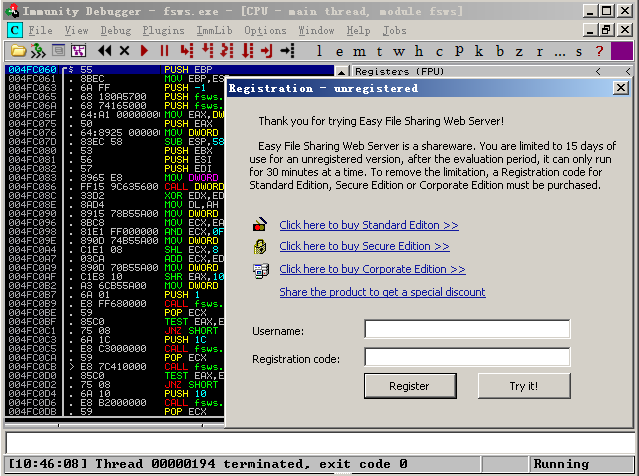Viewport: 639px width, 476px height.
Task: Pause execution with the pause icon
Action: point(164,51)
